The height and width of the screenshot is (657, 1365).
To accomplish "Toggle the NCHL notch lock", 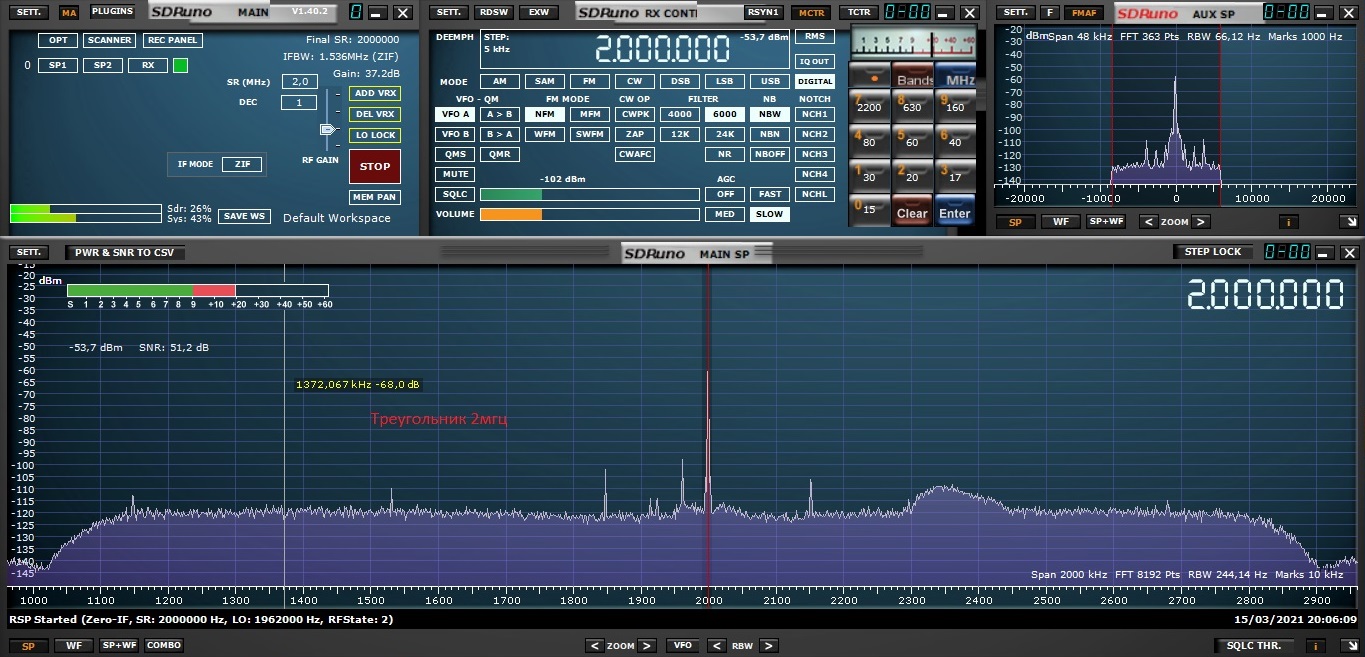I will [815, 194].
